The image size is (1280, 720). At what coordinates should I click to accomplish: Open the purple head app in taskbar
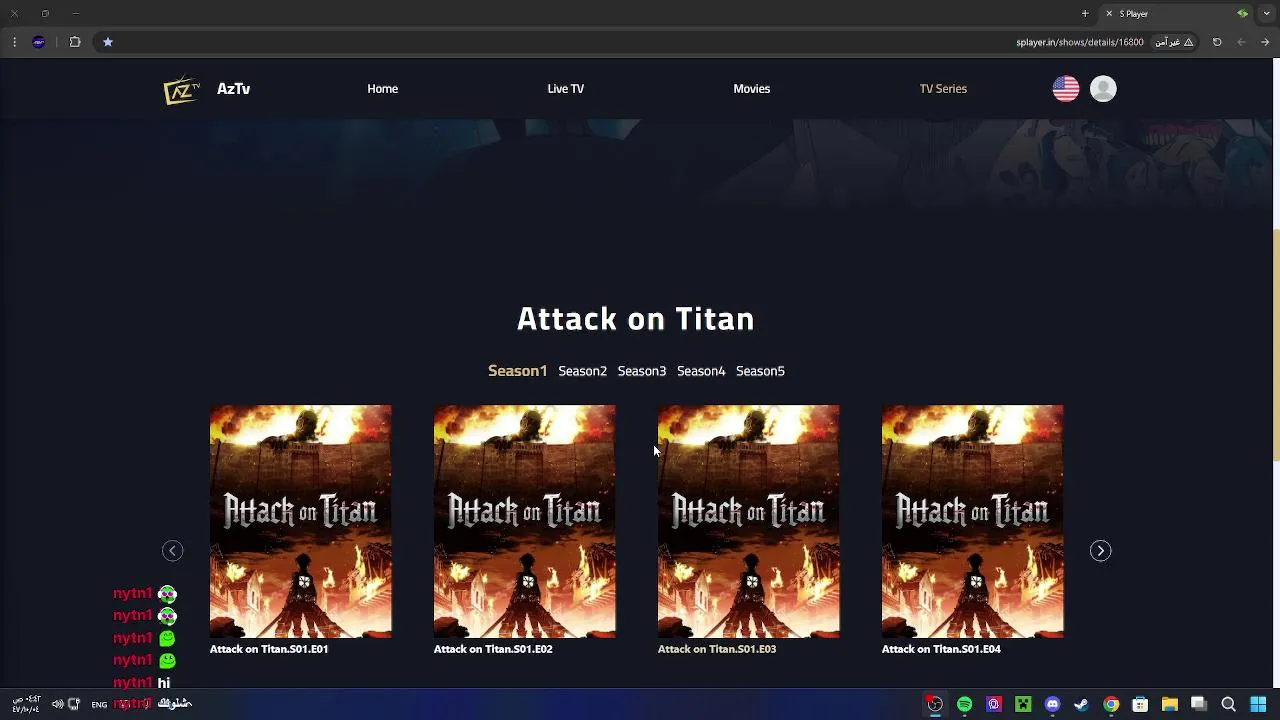993,704
